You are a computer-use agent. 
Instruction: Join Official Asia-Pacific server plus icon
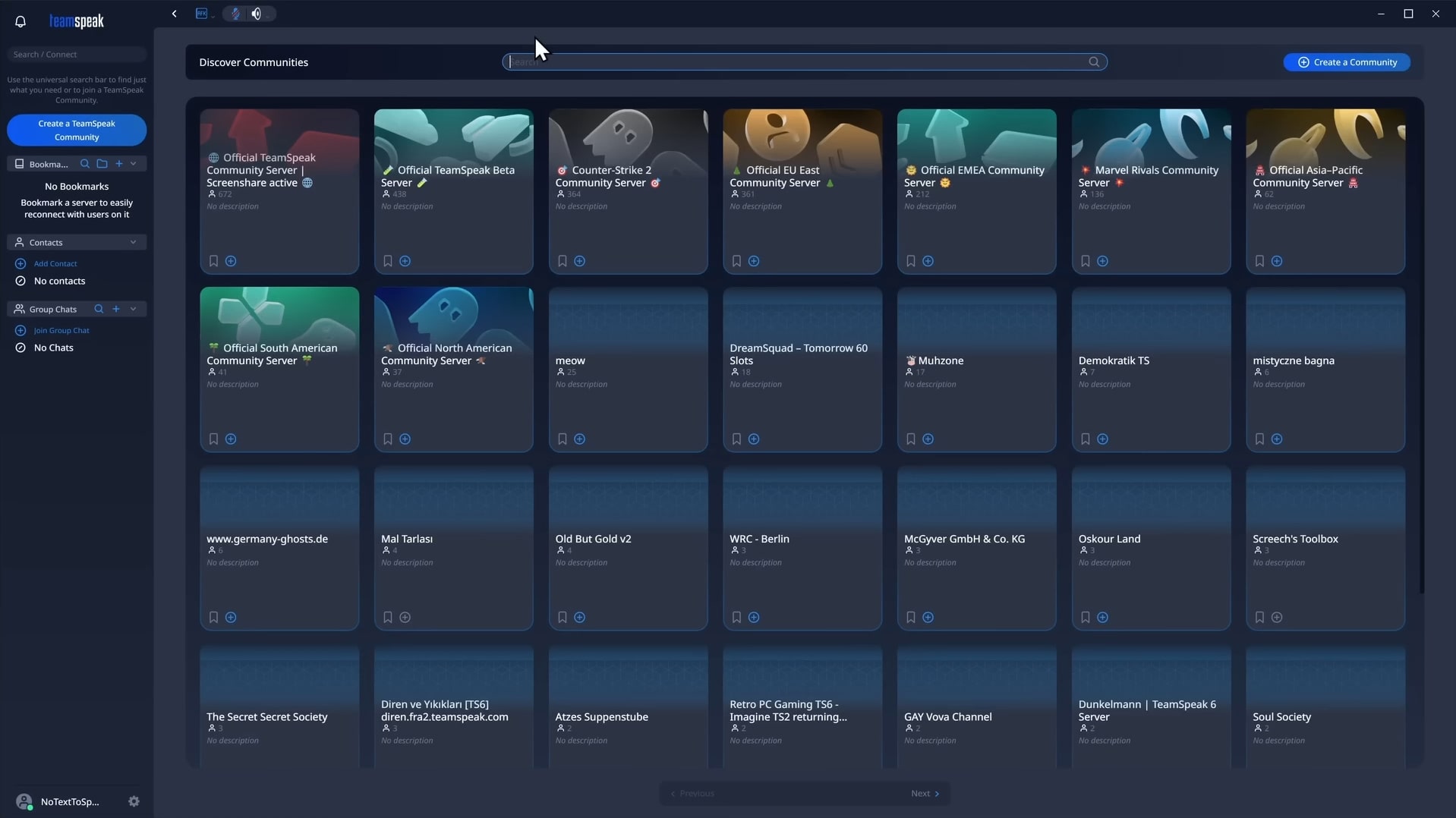click(x=1277, y=261)
